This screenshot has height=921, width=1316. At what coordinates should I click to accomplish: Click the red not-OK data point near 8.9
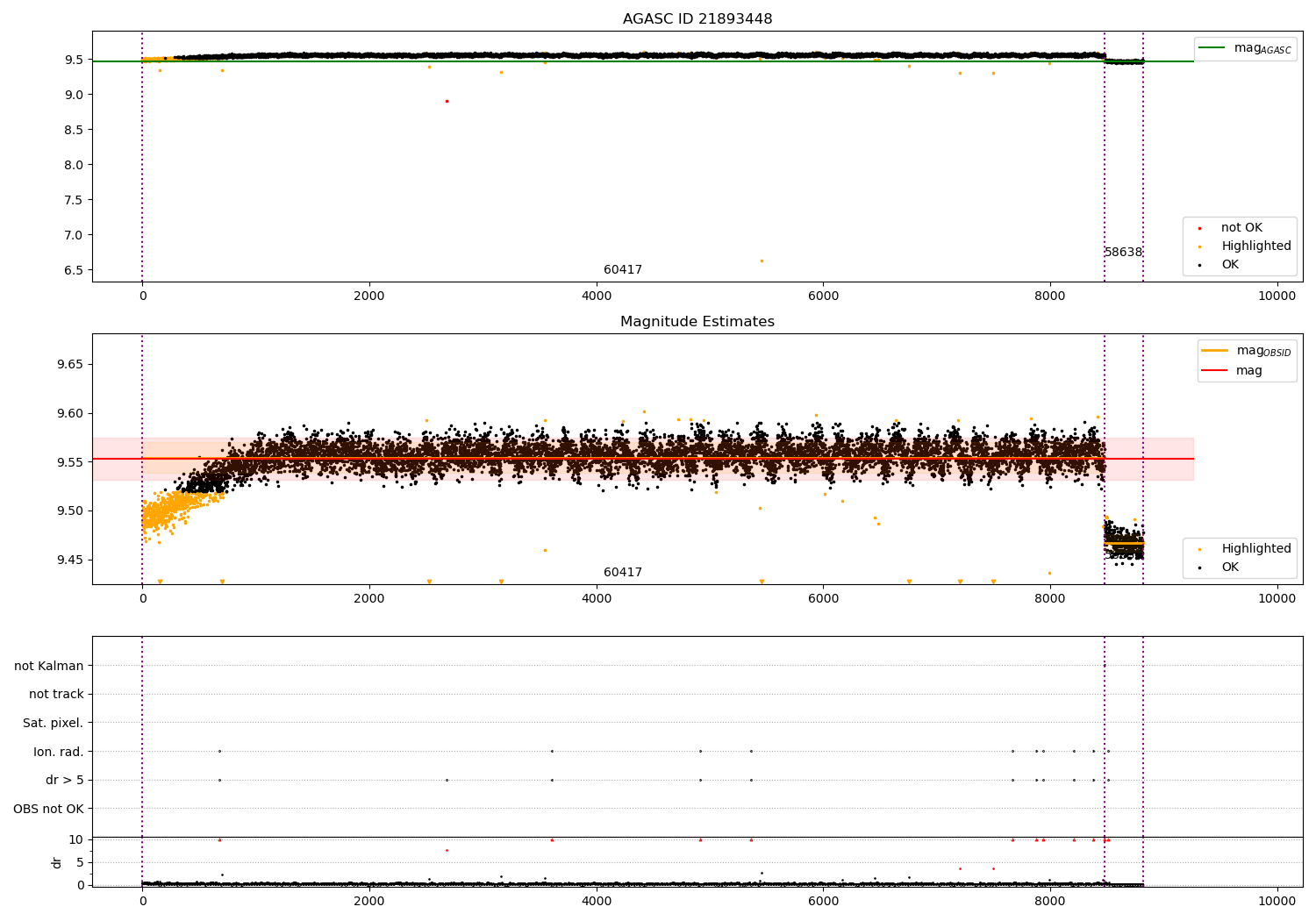click(447, 101)
